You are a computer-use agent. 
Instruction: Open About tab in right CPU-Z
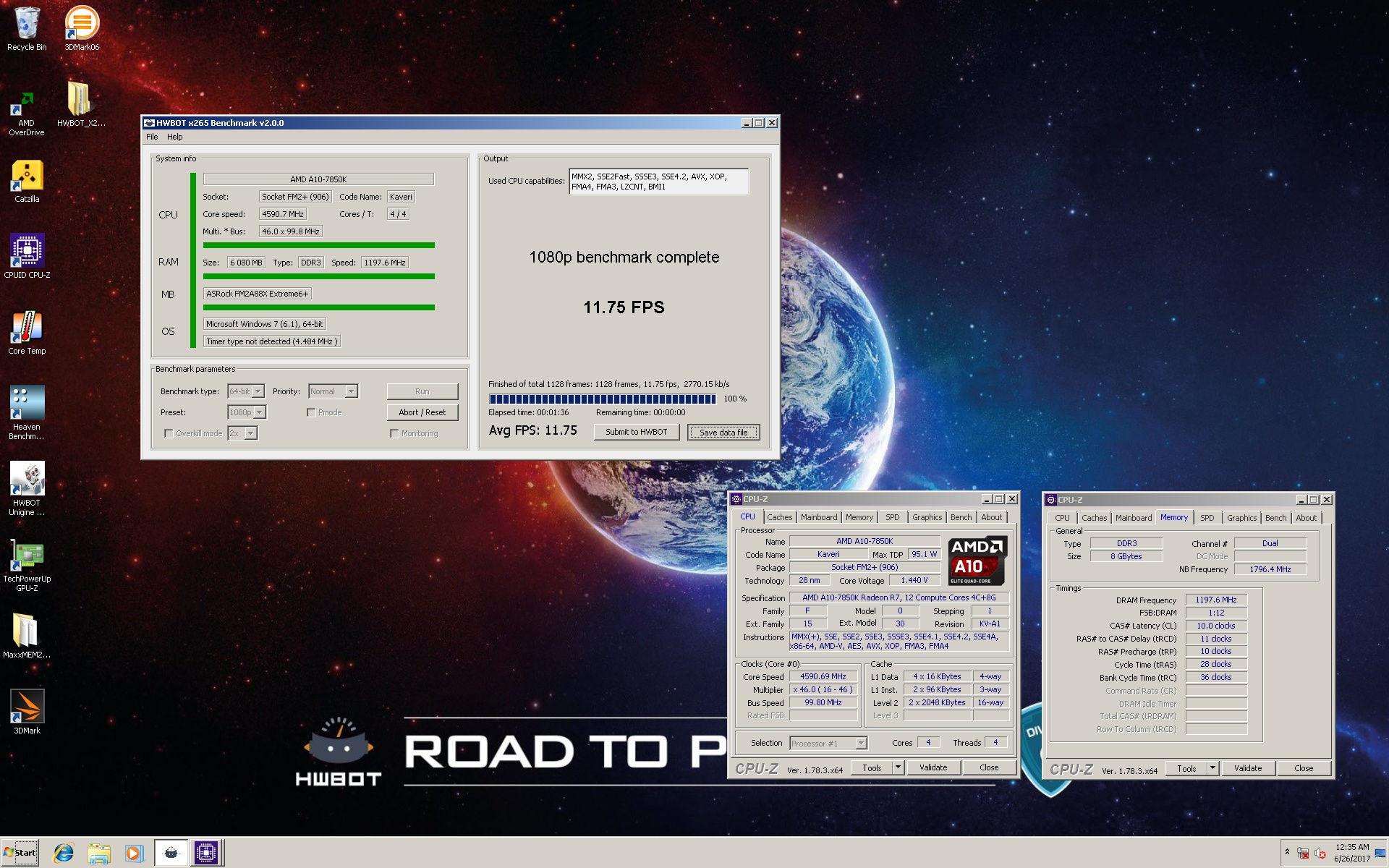(1306, 518)
